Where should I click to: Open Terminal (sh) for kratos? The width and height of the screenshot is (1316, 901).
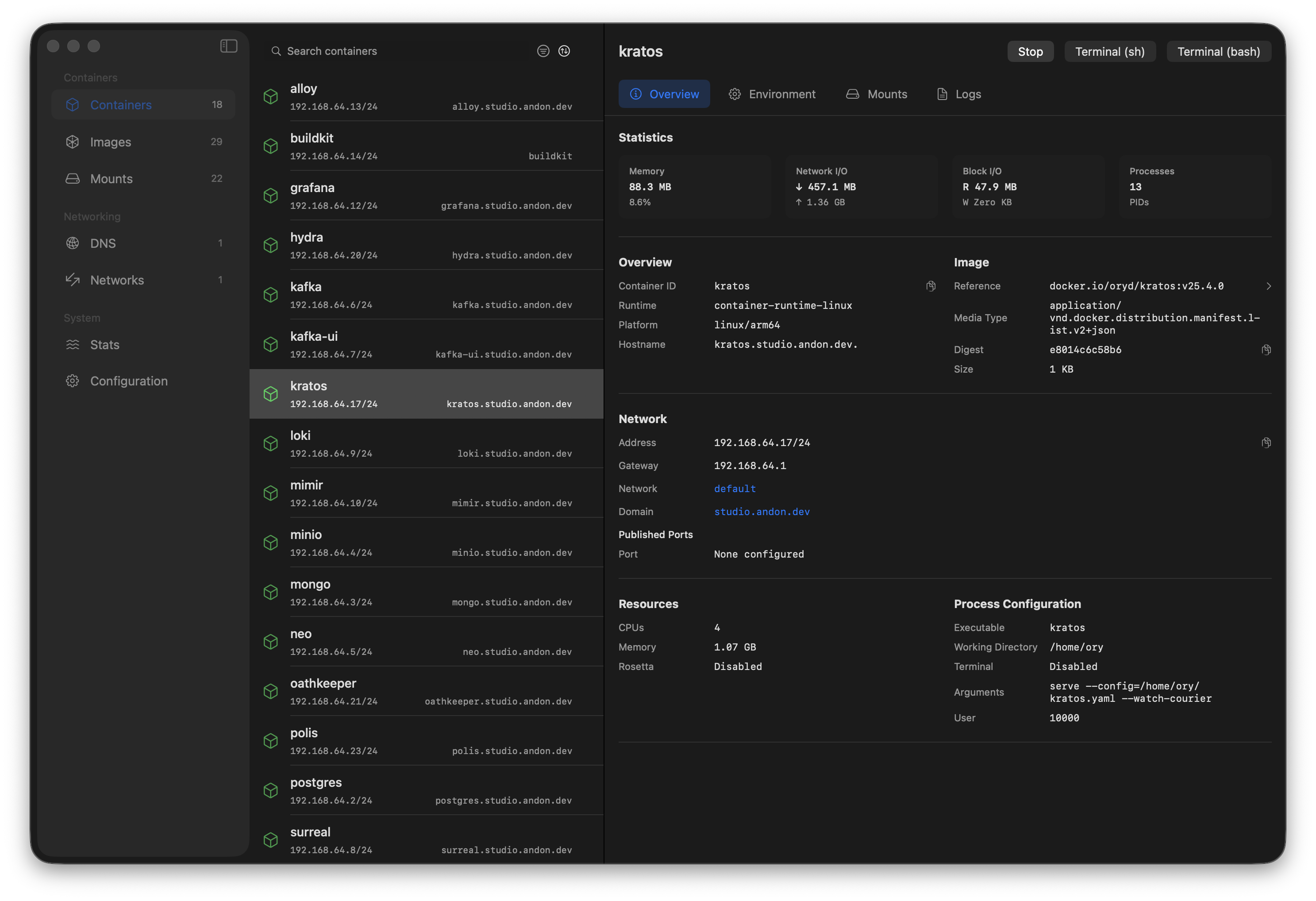coord(1109,51)
